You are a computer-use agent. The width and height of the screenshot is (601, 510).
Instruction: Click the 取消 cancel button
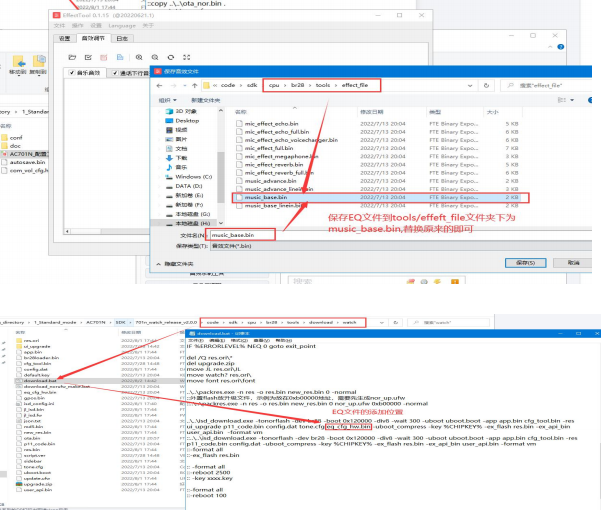(573, 263)
